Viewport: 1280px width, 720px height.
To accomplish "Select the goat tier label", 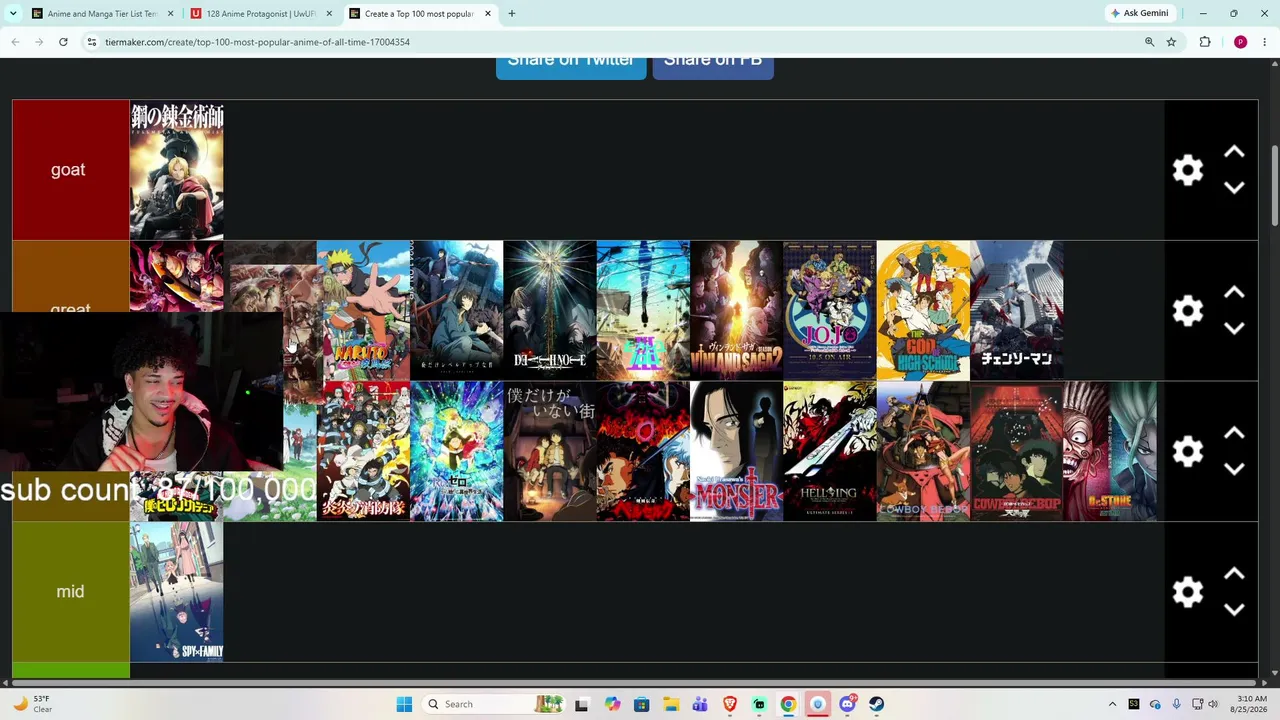I will tap(70, 170).
